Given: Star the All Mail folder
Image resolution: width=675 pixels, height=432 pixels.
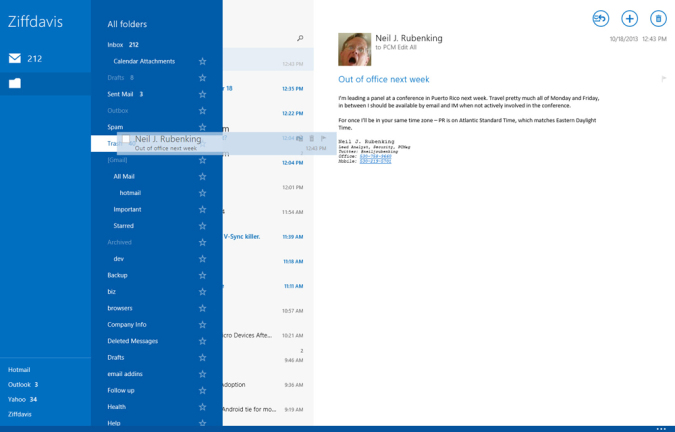Looking at the screenshot, I should point(202,177).
